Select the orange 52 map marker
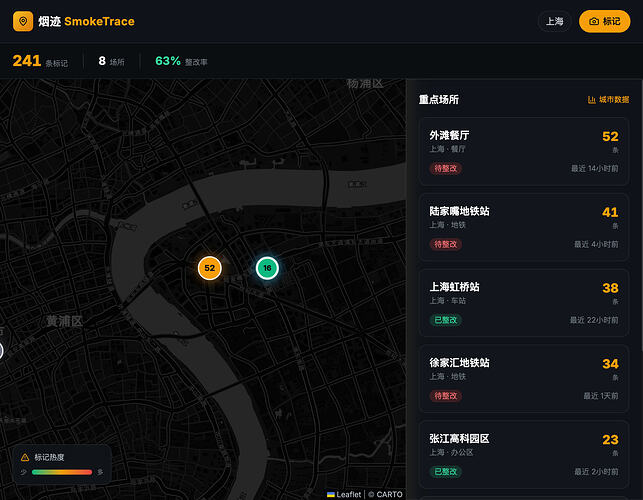The height and width of the screenshot is (500, 643). tap(210, 268)
